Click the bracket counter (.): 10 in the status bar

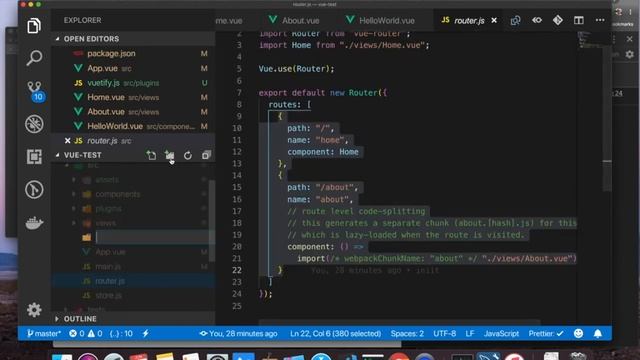coord(121,333)
